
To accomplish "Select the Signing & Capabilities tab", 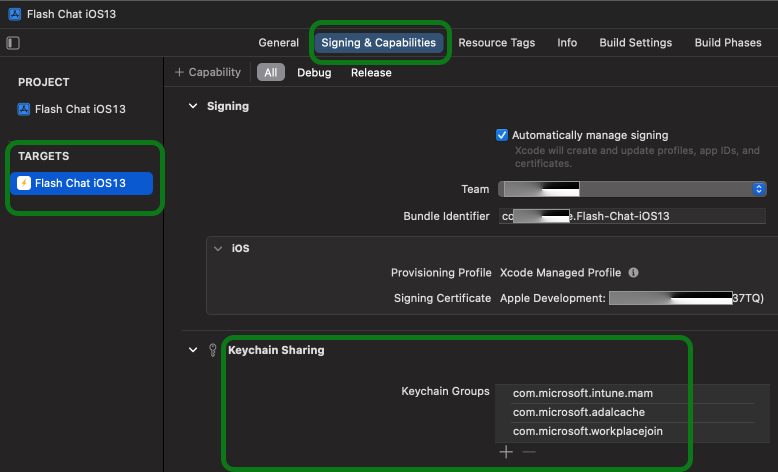I will pyautogui.click(x=379, y=43).
